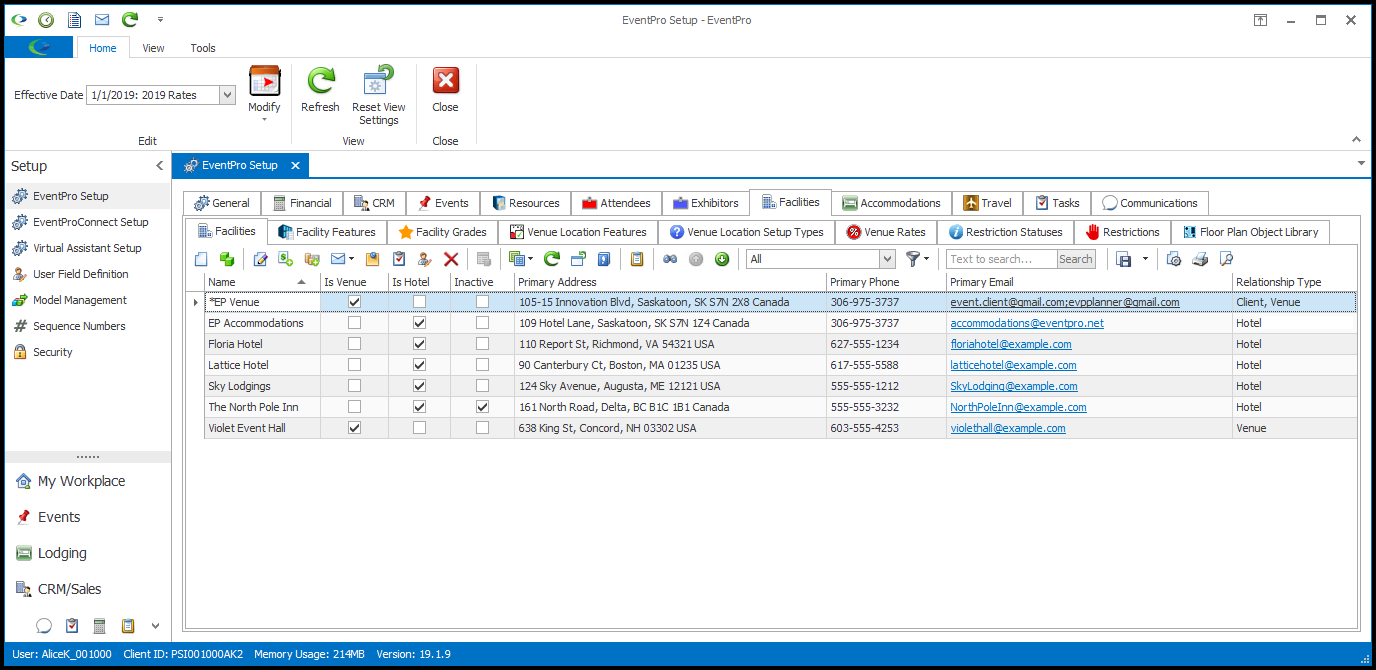Open the Lodging sidebar section

(x=62, y=553)
